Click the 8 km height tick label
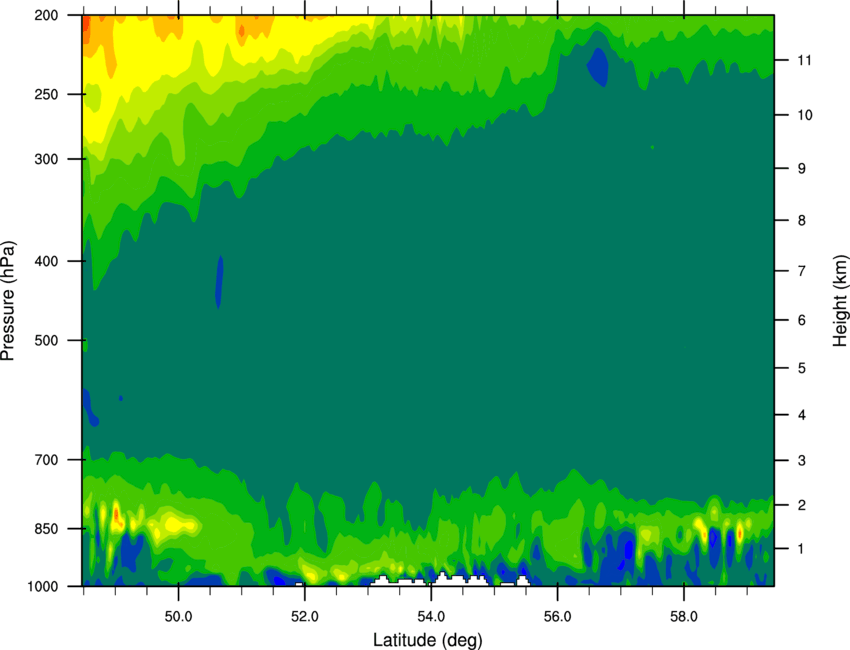 click(x=802, y=221)
